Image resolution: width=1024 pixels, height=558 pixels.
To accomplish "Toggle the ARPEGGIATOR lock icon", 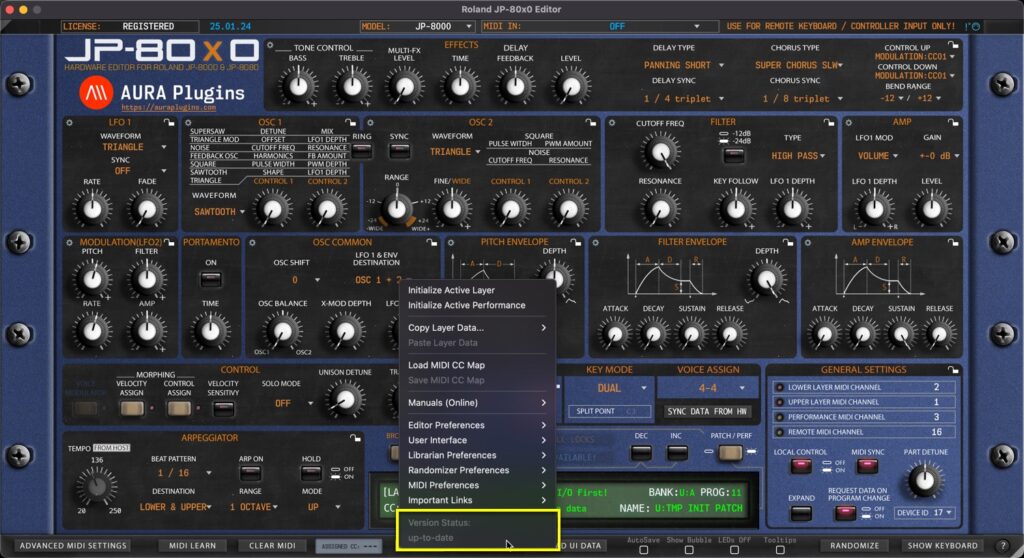I will click(355, 438).
